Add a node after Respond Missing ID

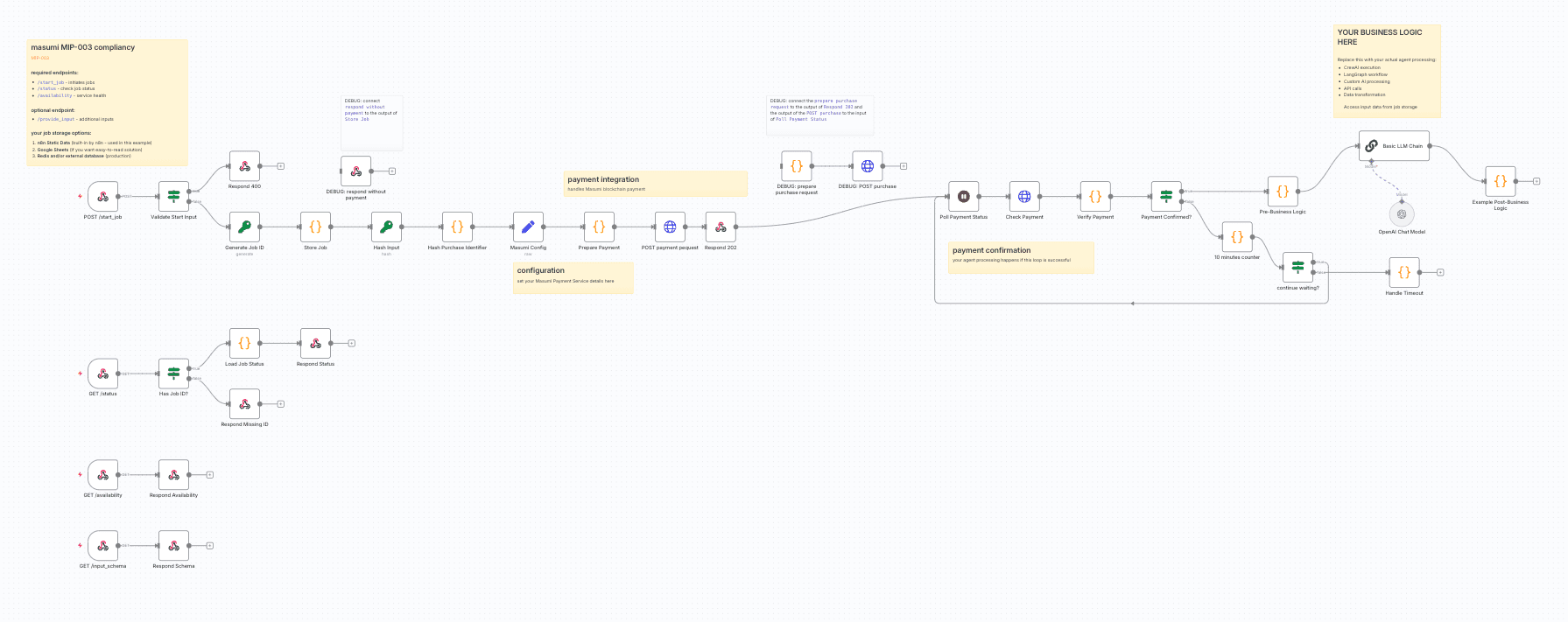coord(281,404)
